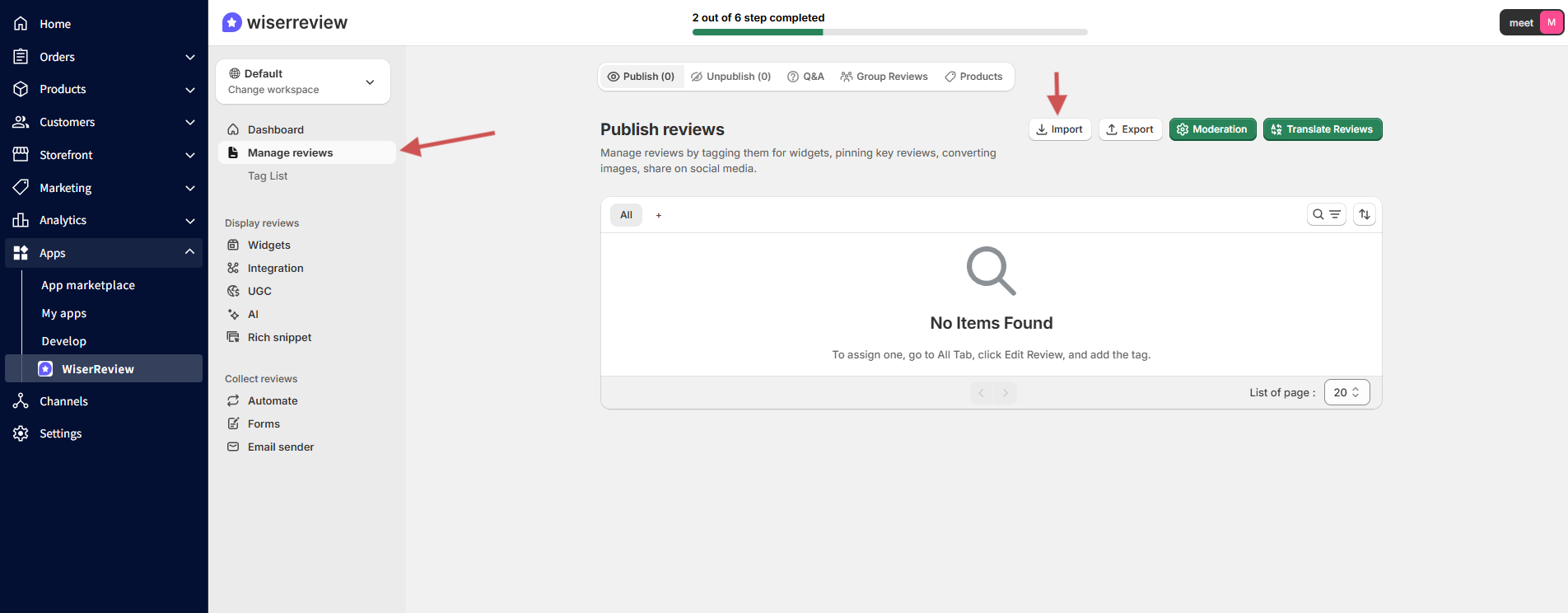This screenshot has height=613, width=1568.
Task: Click the Import button
Action: point(1059,129)
